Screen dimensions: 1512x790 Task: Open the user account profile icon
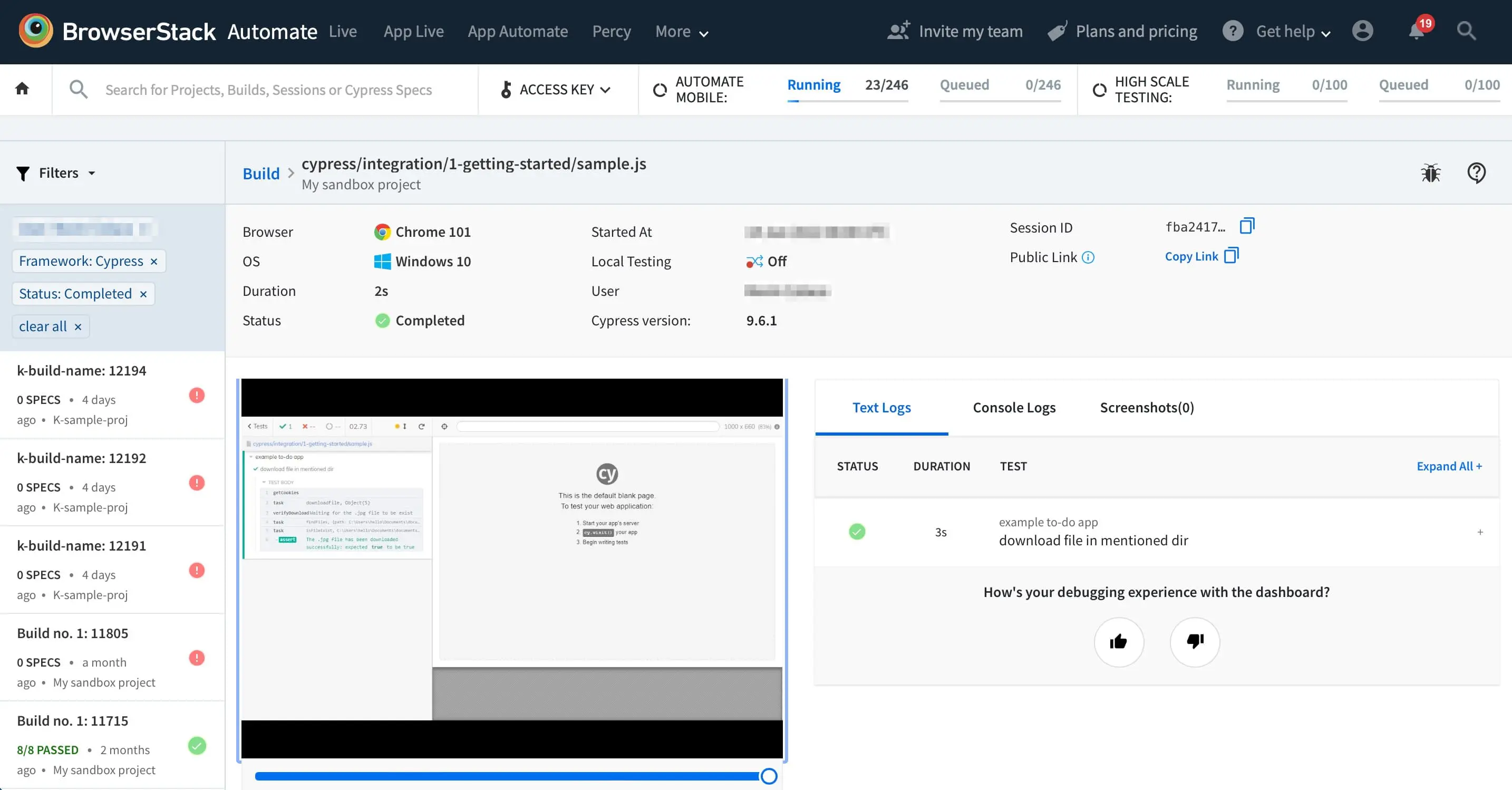(x=1362, y=31)
